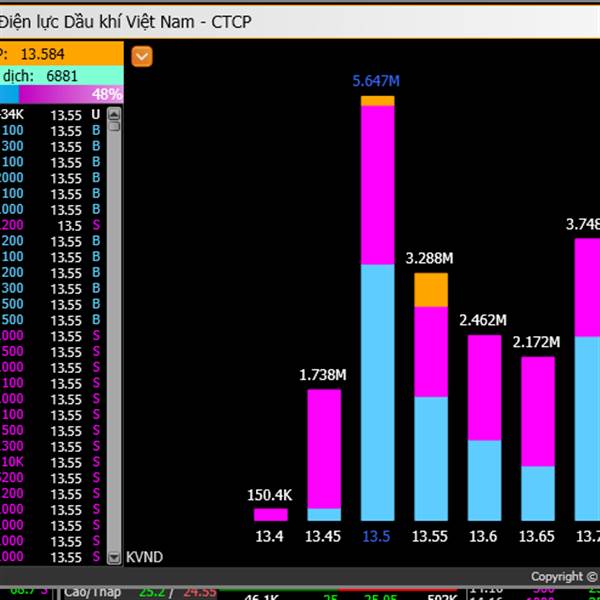The image size is (600, 600).
Task: Select the 2.462M bar at price 13.6
Action: (x=484, y=428)
